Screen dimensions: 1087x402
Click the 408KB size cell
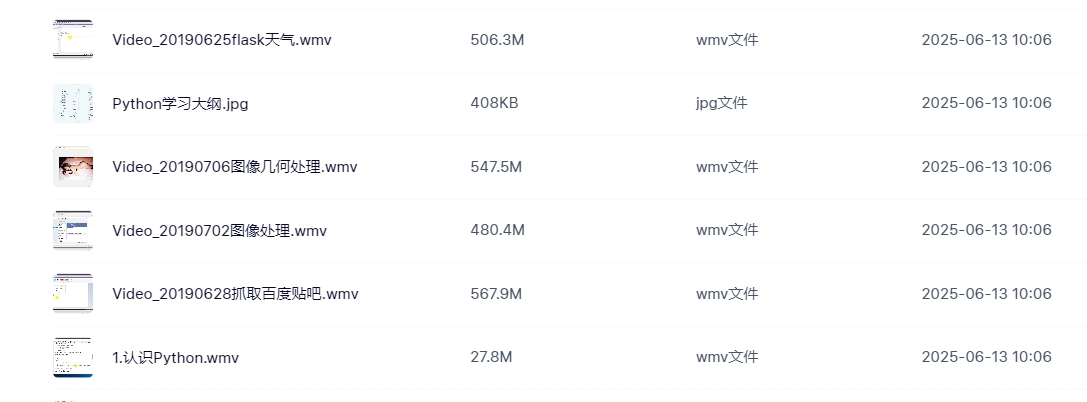click(x=494, y=103)
